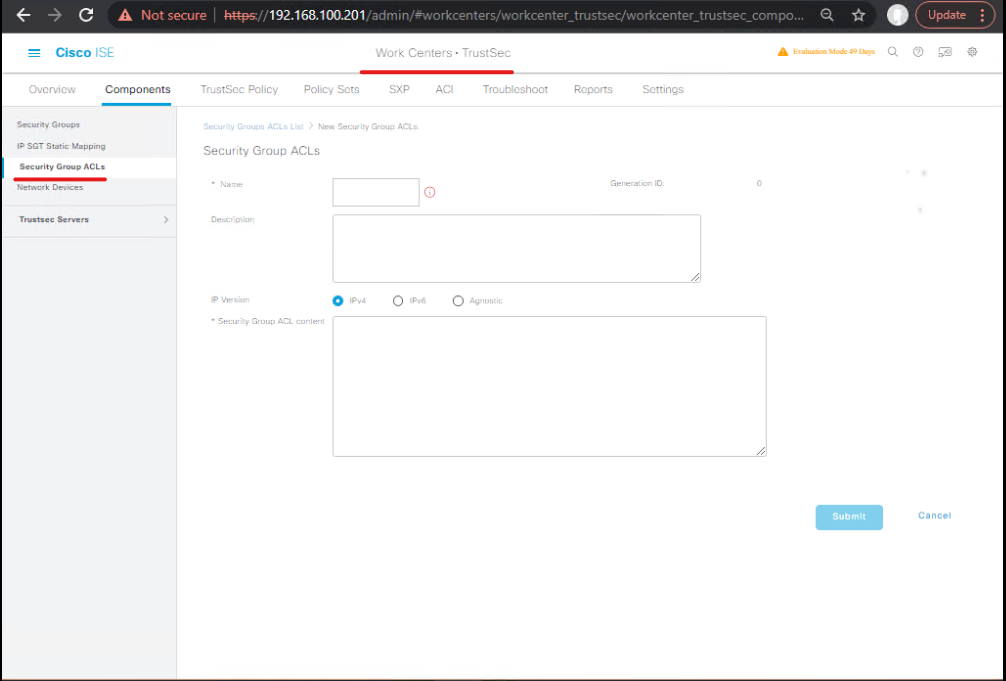Screen dimensions: 1006x681
Task: Click the browser address bar URL
Action: tap(513, 15)
